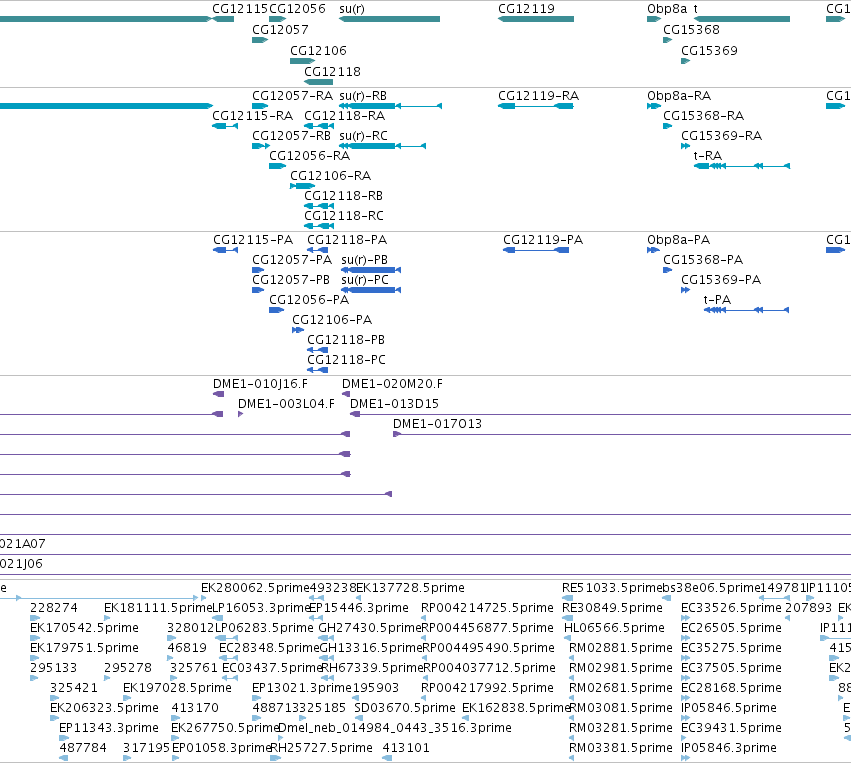This screenshot has width=851, height=763.
Task: Click the t-PA protein label
Action: [x=717, y=300]
